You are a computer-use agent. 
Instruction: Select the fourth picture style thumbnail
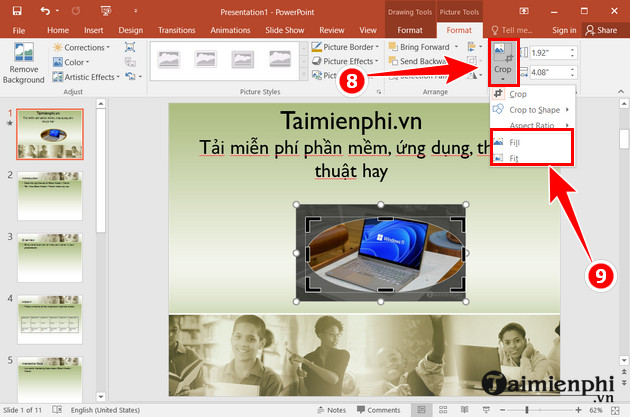(280, 59)
